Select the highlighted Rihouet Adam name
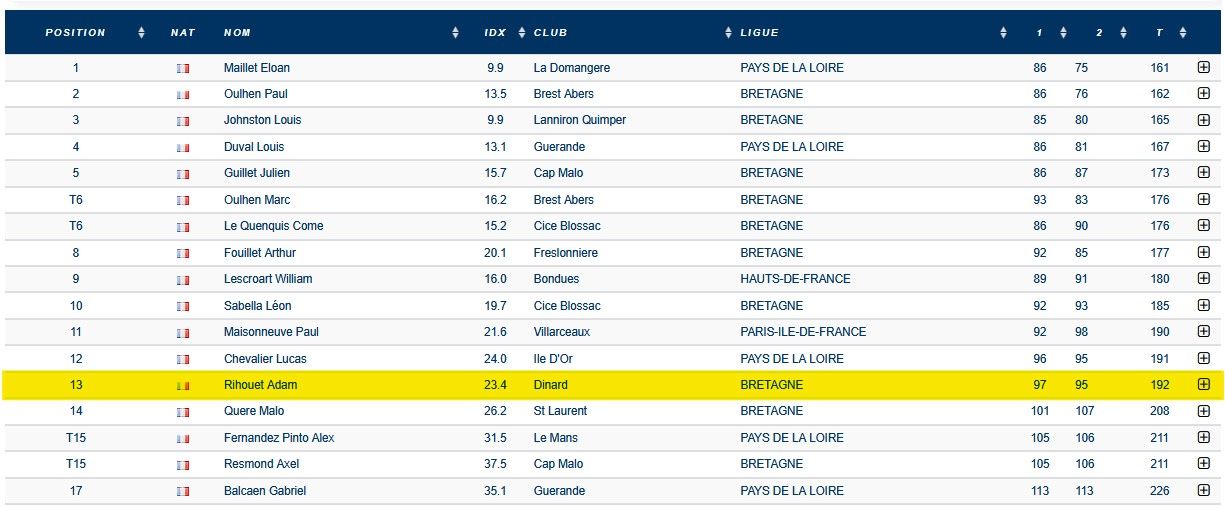 (260, 385)
